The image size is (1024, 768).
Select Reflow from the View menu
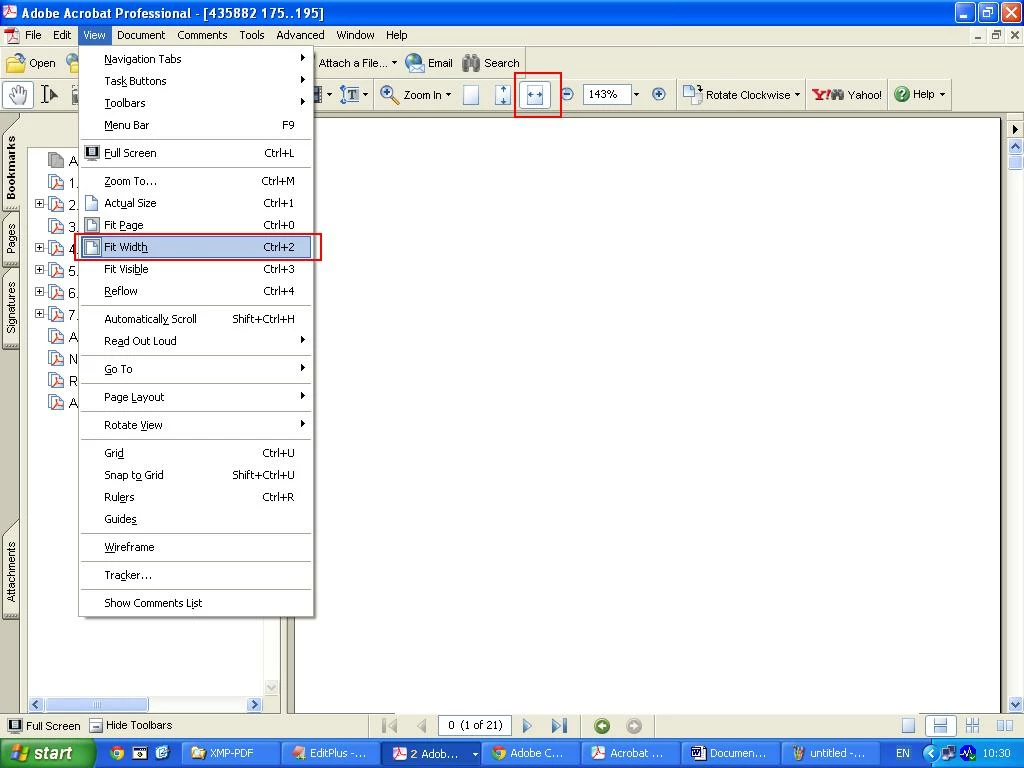coord(196,291)
